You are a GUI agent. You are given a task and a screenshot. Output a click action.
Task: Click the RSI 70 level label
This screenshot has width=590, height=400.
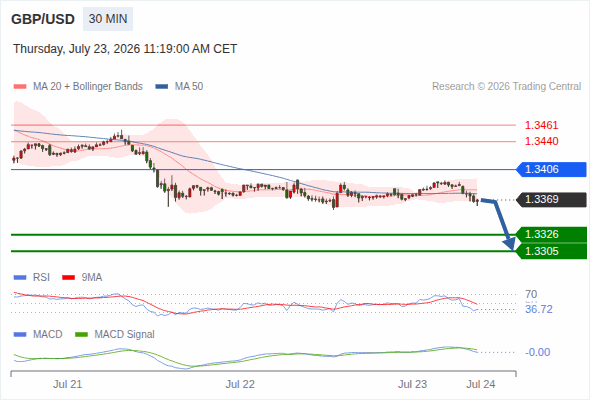coord(531,294)
